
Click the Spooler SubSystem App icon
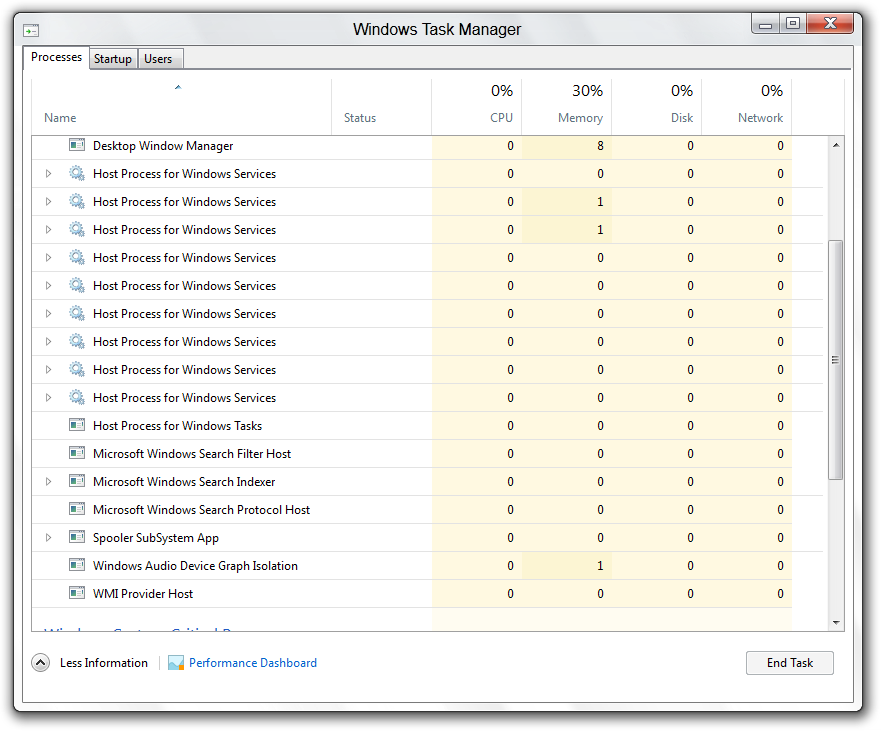tap(77, 538)
